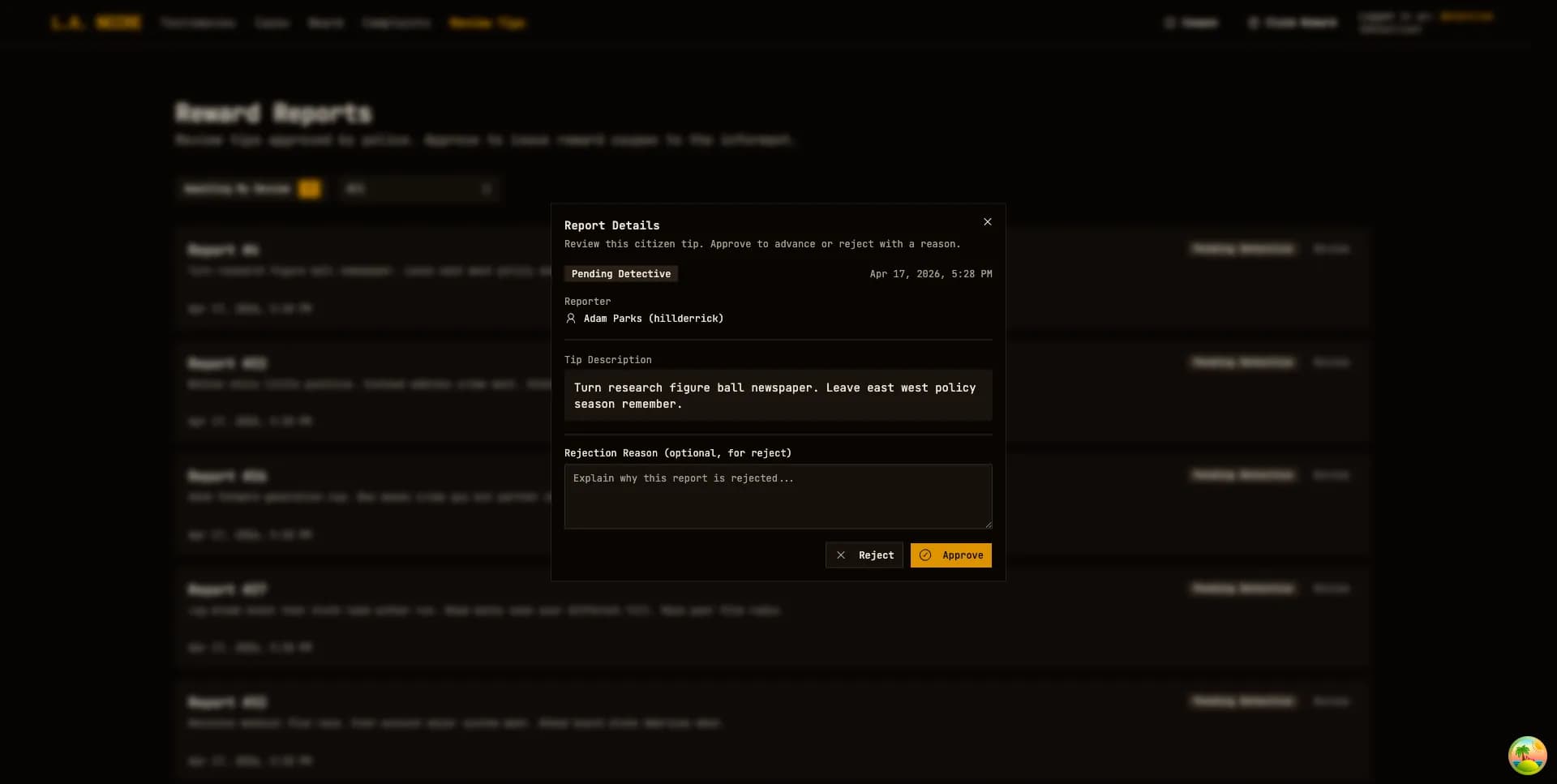The height and width of the screenshot is (784, 1557).
Task: Approve this citizen tip
Action: [950, 555]
